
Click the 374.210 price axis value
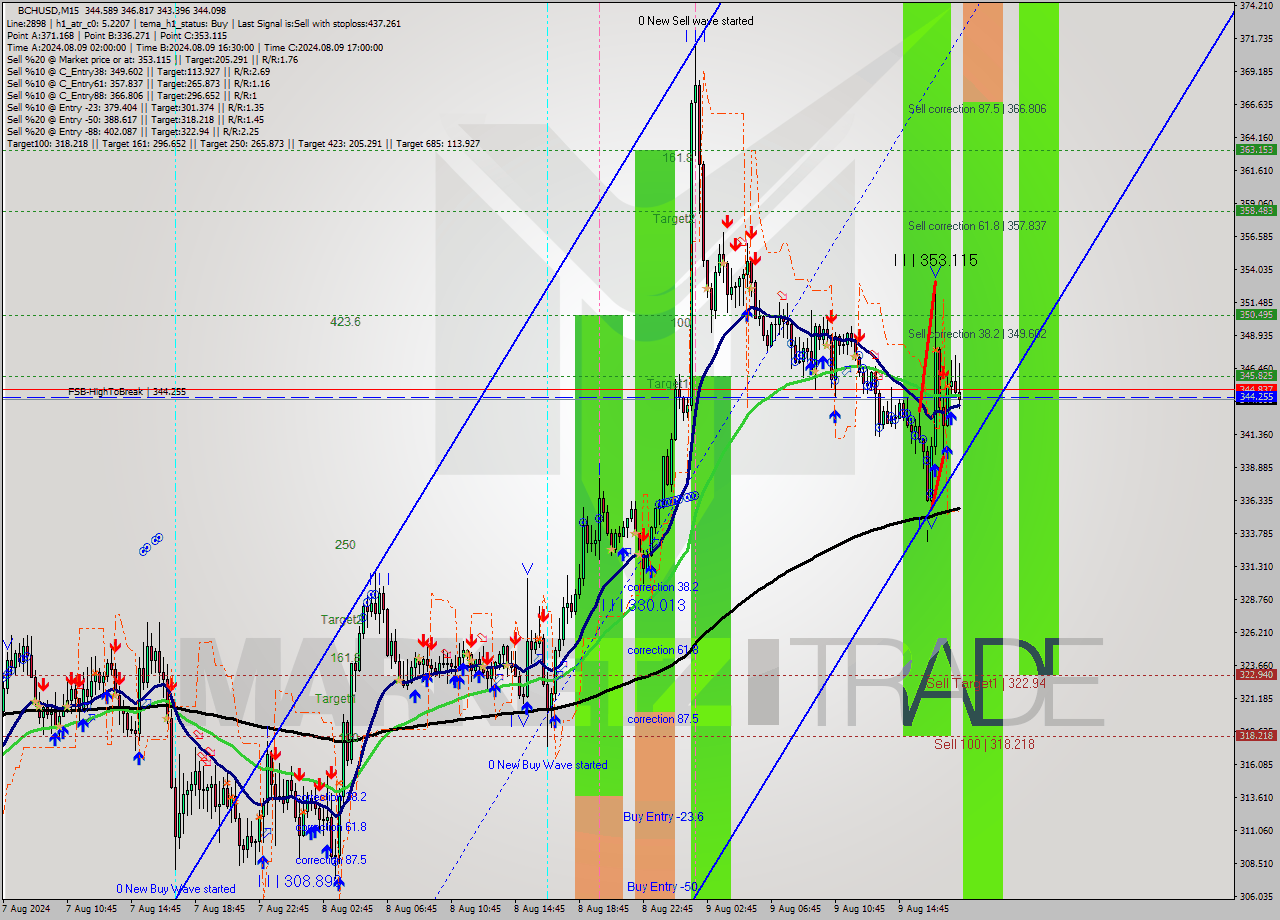click(1255, 6)
